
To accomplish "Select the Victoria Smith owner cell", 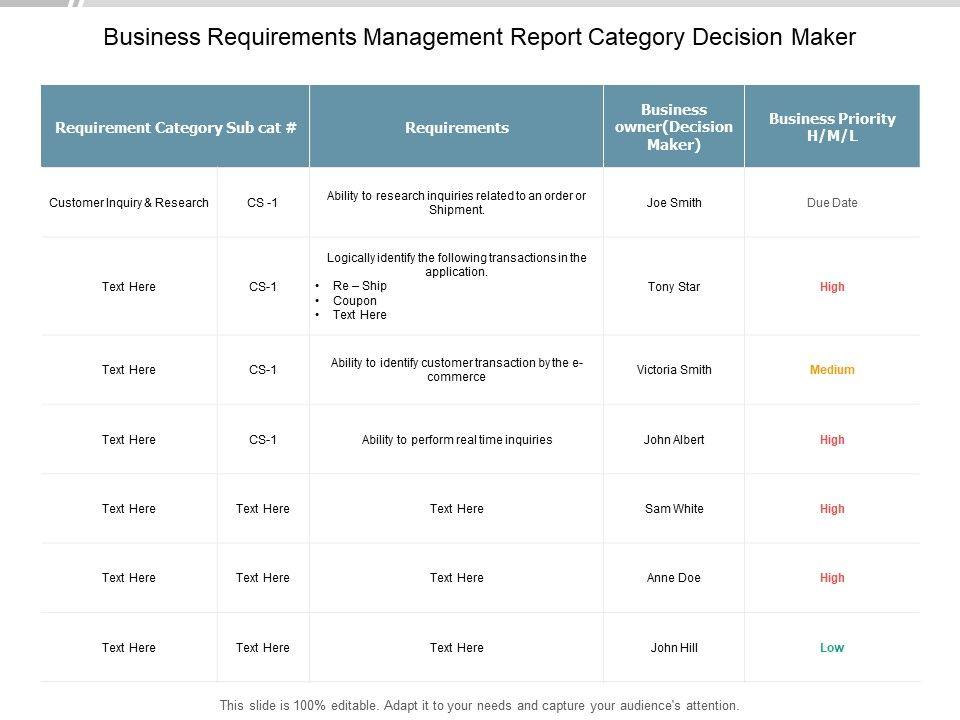I will [674, 370].
